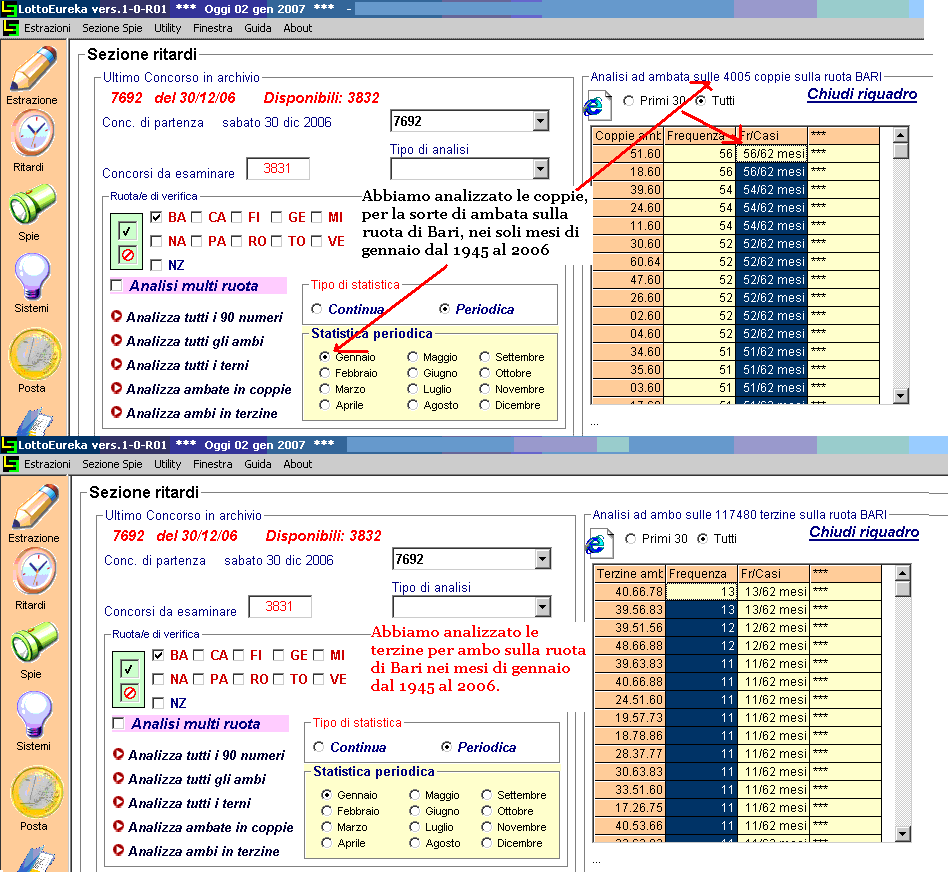Open Estrazione pencil icon in upper window
949x872 pixels.
tap(33, 68)
